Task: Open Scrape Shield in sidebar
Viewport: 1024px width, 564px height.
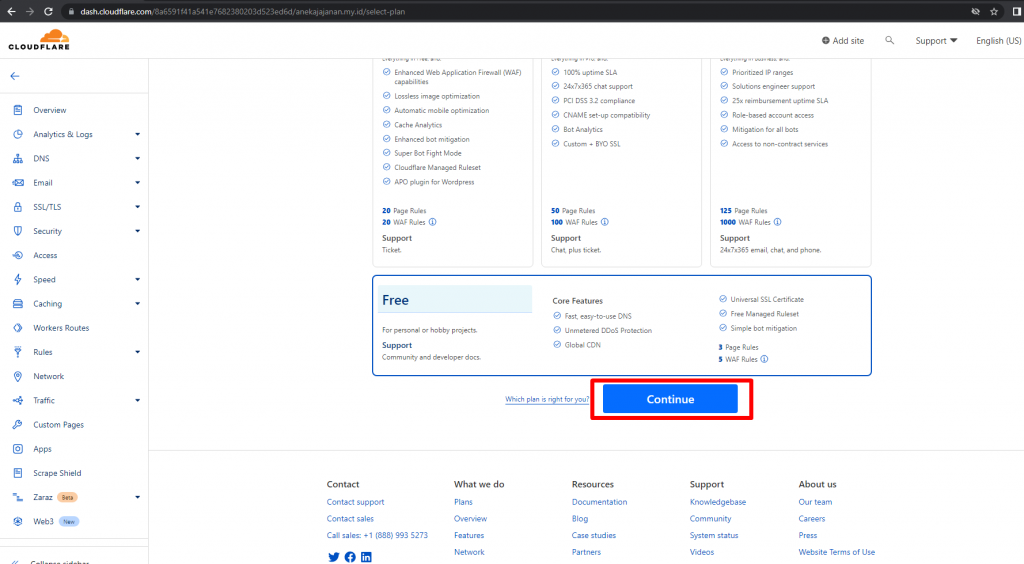Action: 57,473
